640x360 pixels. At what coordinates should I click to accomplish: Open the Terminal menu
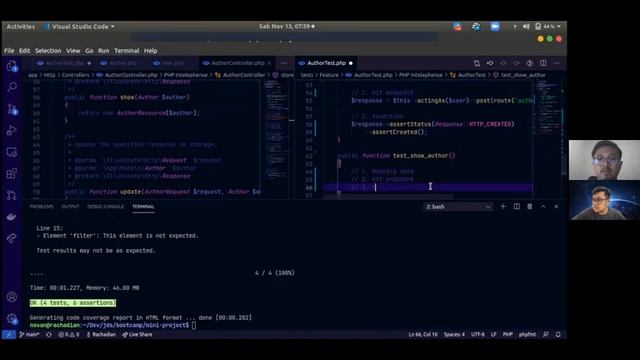[127, 51]
